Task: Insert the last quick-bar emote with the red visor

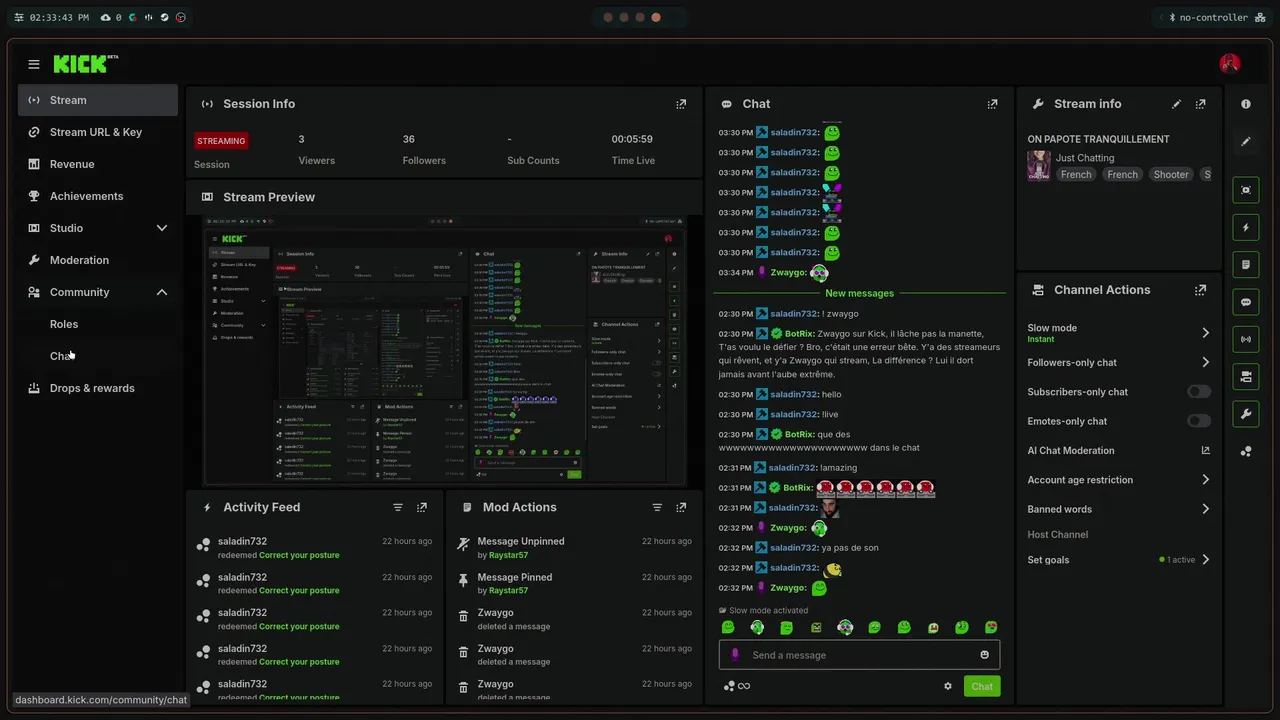Action: pos(991,627)
